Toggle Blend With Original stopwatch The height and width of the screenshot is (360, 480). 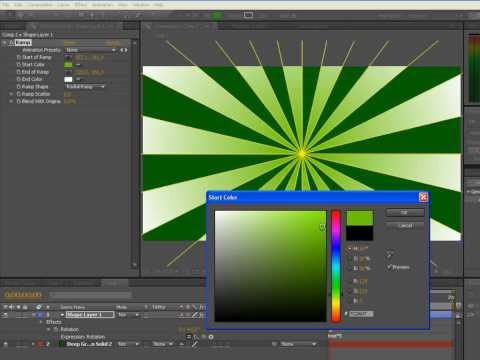pyautogui.click(x=19, y=101)
